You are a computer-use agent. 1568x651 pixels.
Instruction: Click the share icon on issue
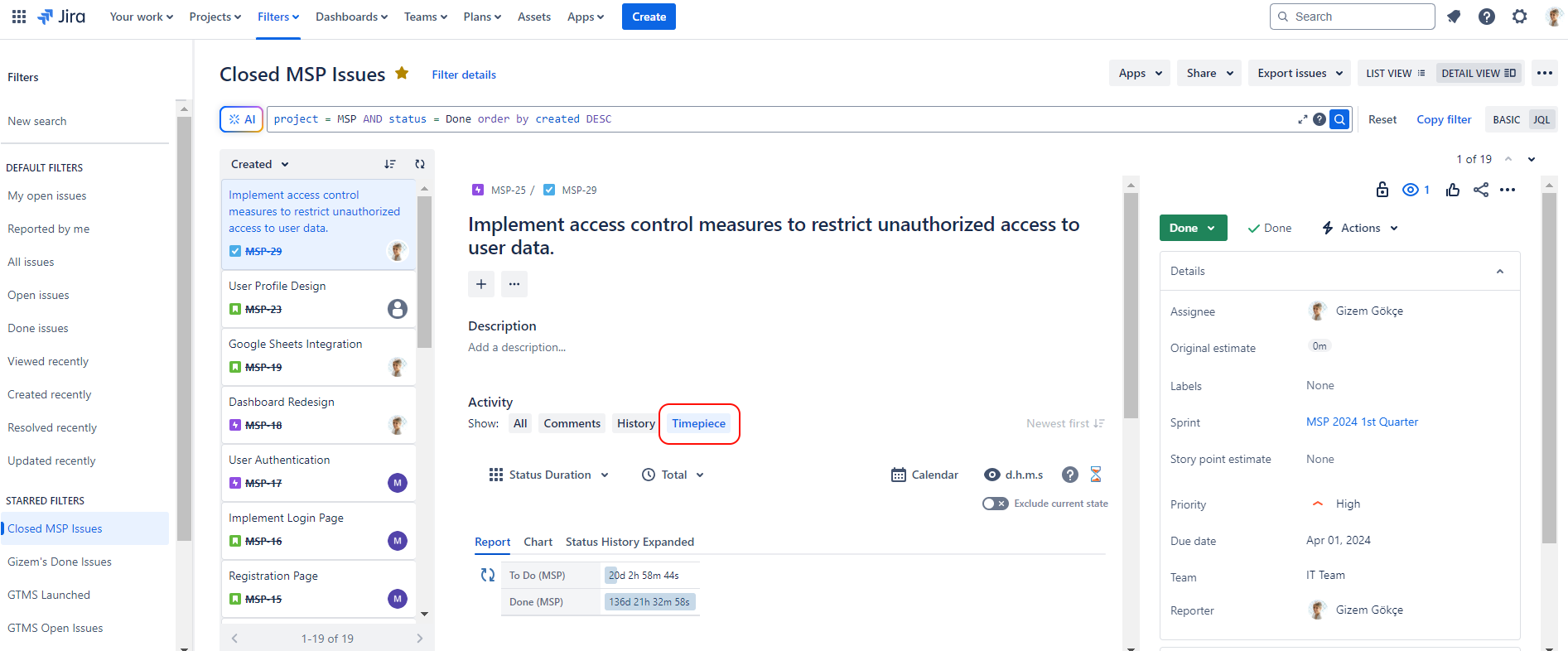coord(1480,190)
